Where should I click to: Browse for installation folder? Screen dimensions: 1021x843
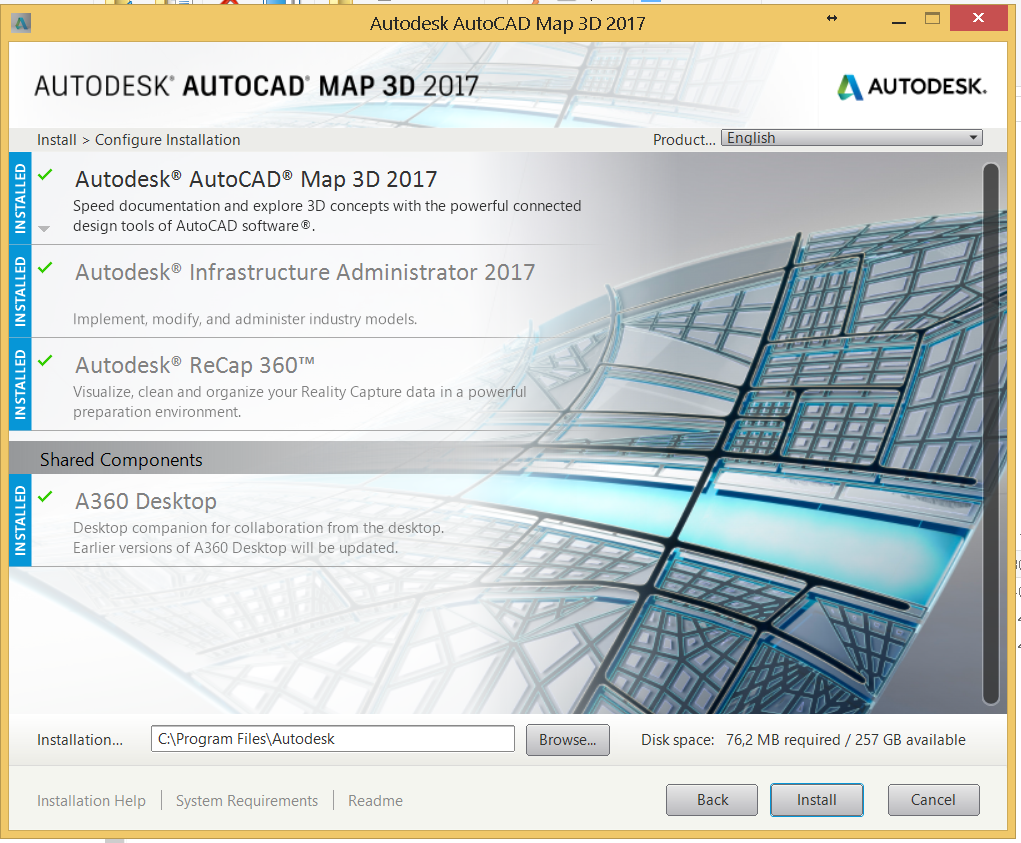(567, 740)
